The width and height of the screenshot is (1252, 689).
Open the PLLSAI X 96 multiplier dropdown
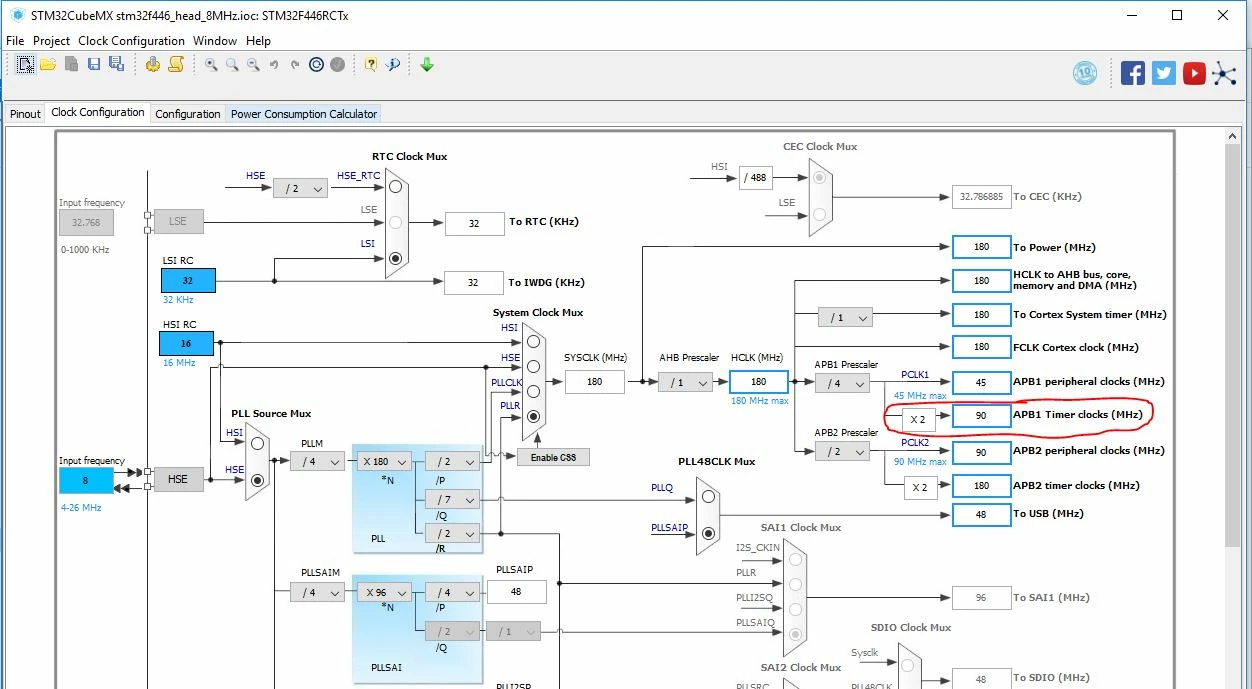pos(385,592)
